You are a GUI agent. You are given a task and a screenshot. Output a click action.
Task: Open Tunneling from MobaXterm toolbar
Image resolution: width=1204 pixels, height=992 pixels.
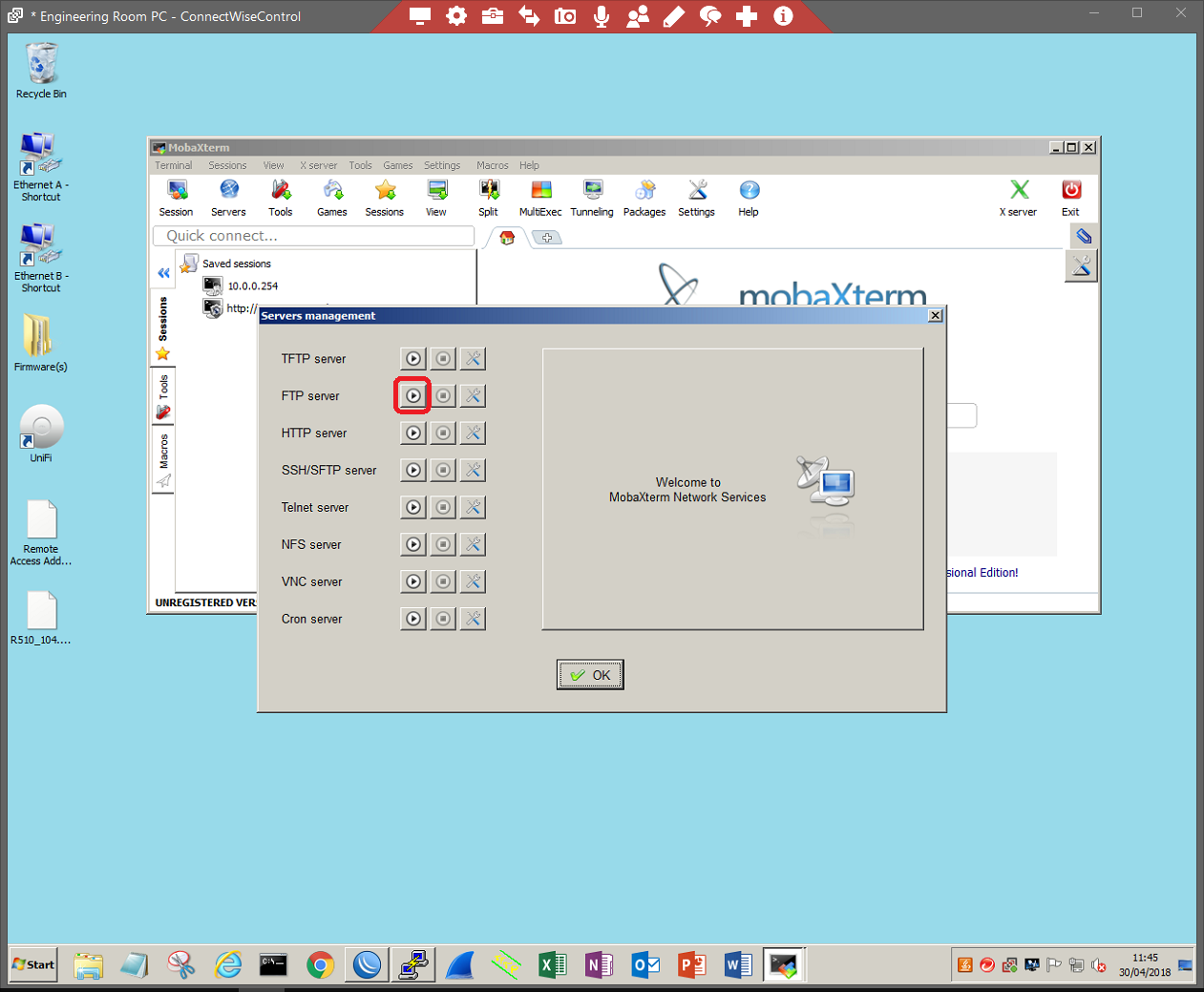[x=592, y=199]
